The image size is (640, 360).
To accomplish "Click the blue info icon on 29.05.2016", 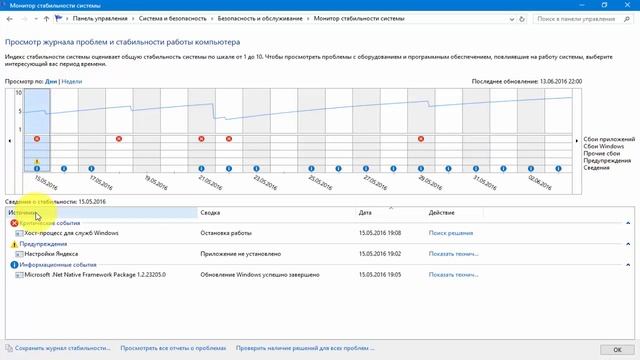I will click(421, 169).
